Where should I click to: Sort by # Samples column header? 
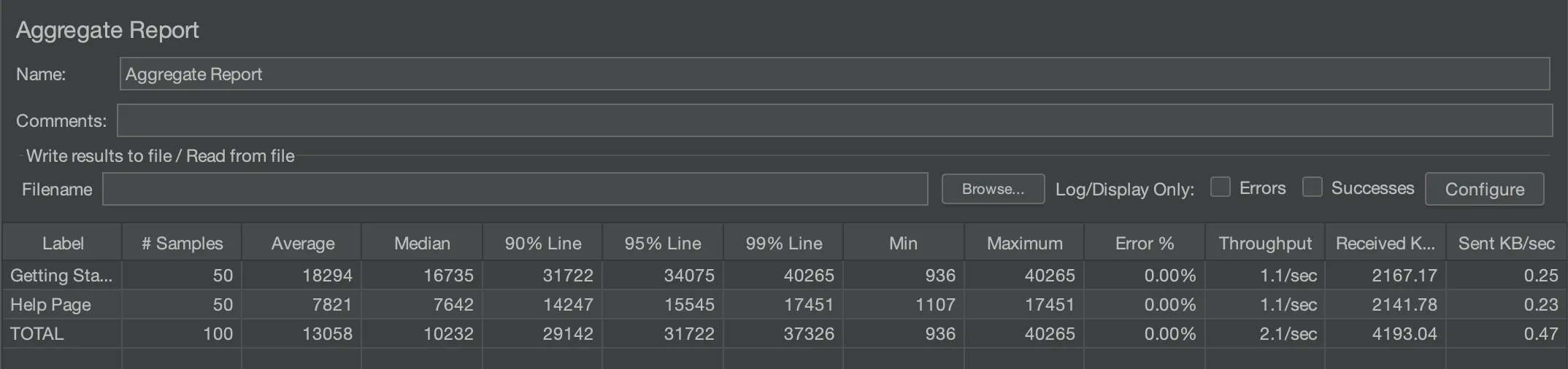(182, 244)
